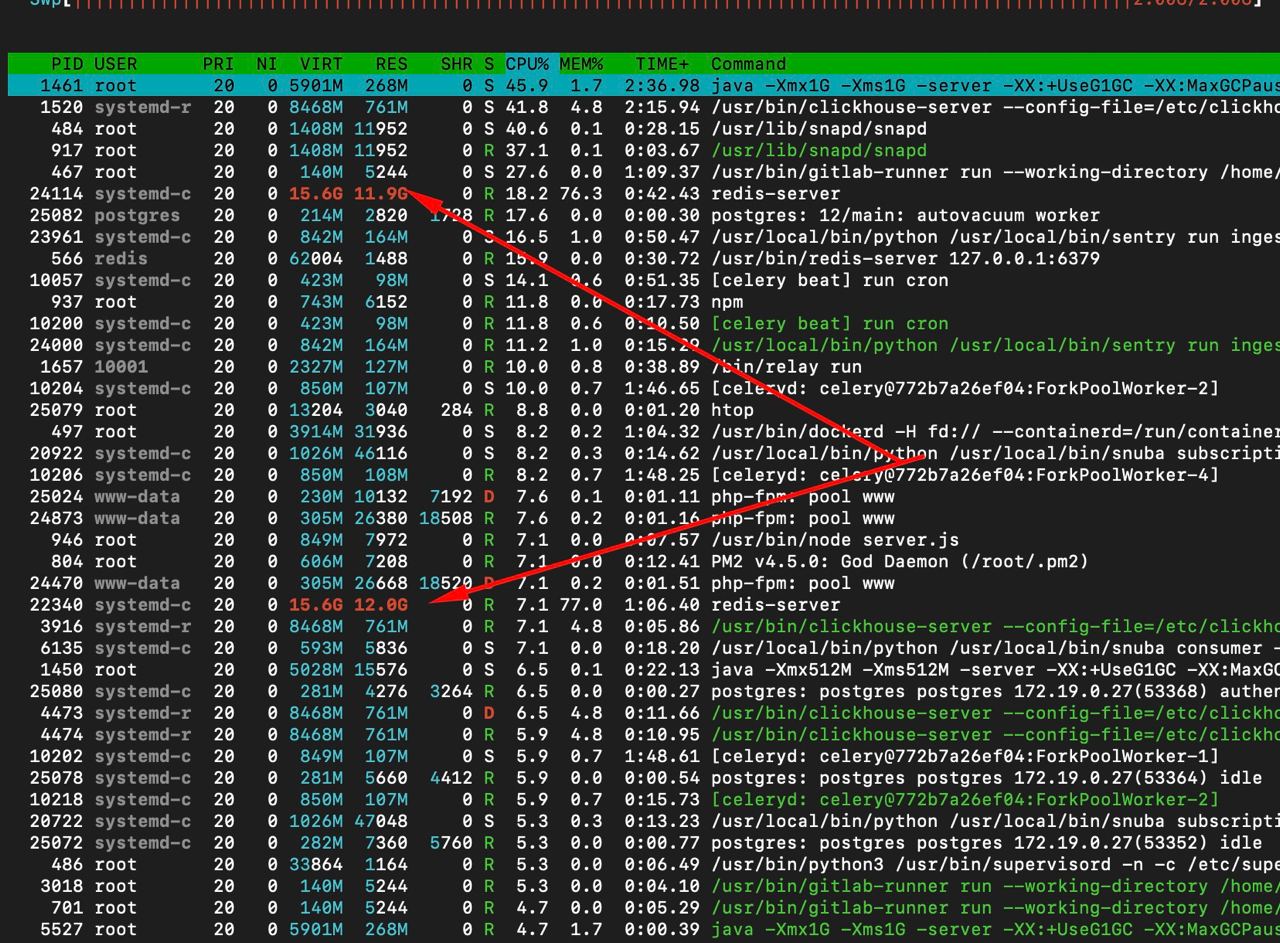The image size is (1280, 943).
Task: Click the Command column header
Action: pyautogui.click(x=748, y=64)
